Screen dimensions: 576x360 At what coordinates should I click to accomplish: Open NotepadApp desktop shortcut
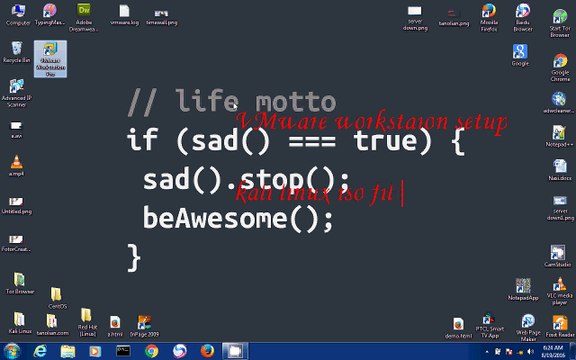(523, 289)
